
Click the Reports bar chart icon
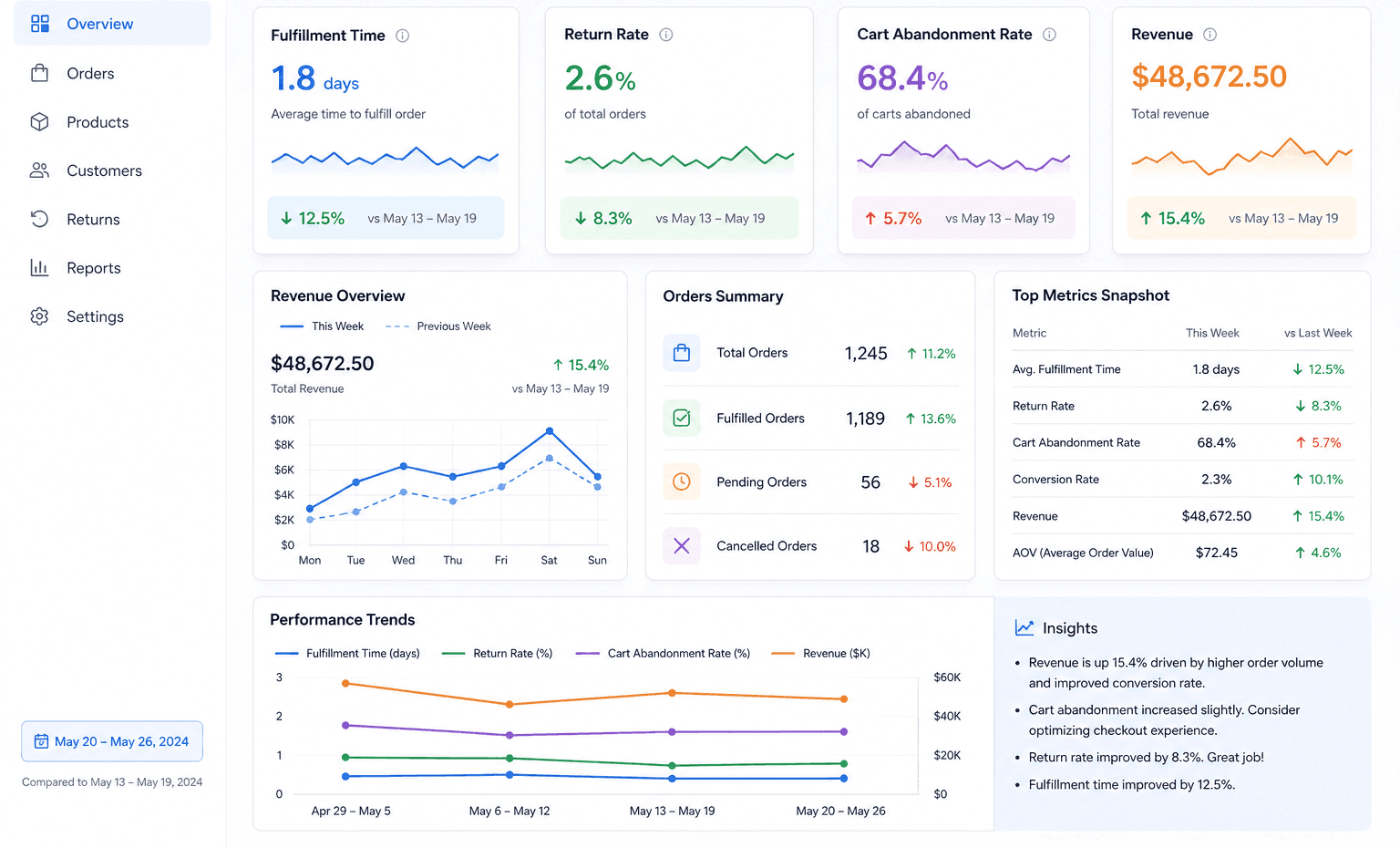[39, 267]
